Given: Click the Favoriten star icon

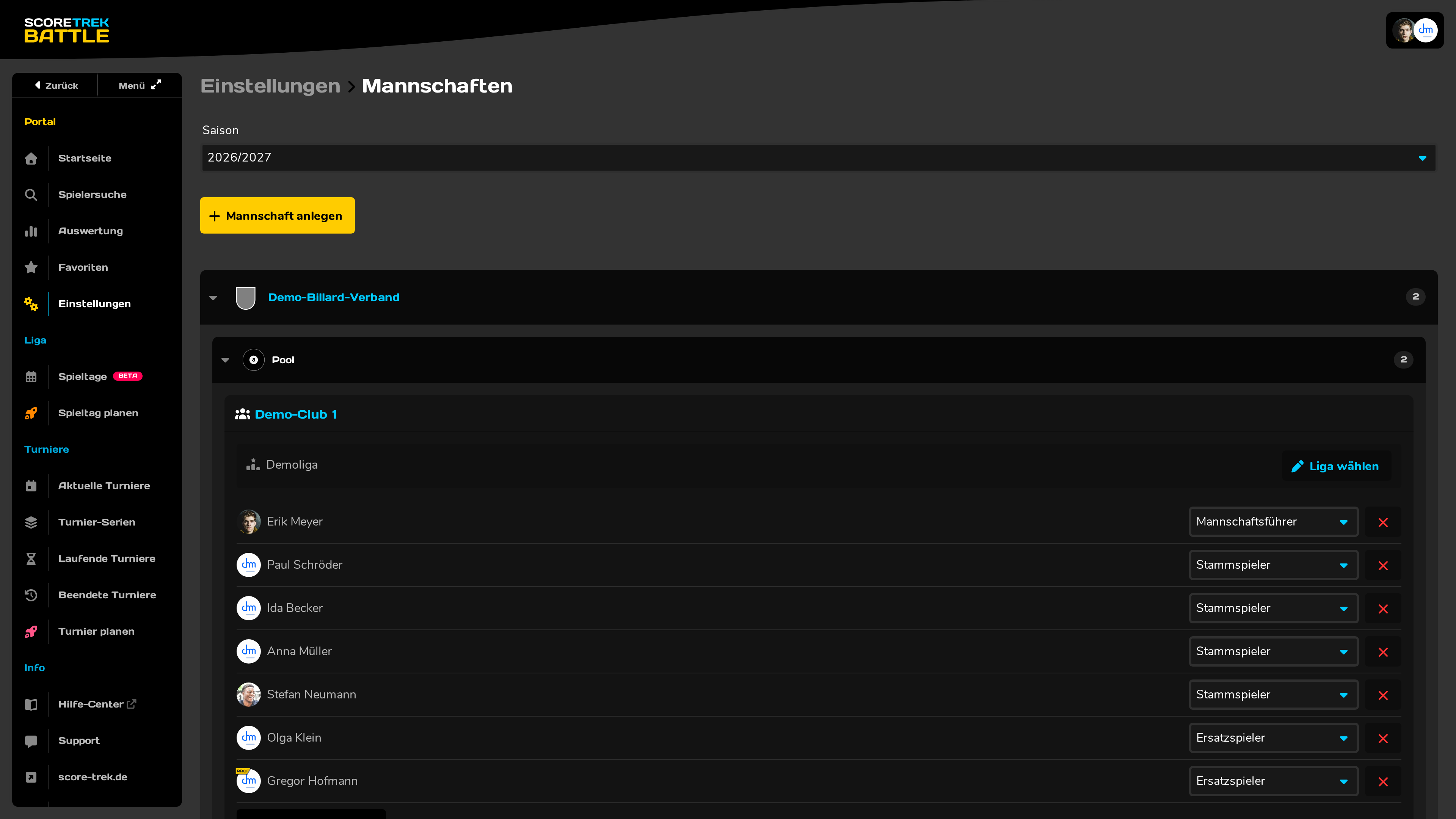Looking at the screenshot, I should (x=31, y=267).
